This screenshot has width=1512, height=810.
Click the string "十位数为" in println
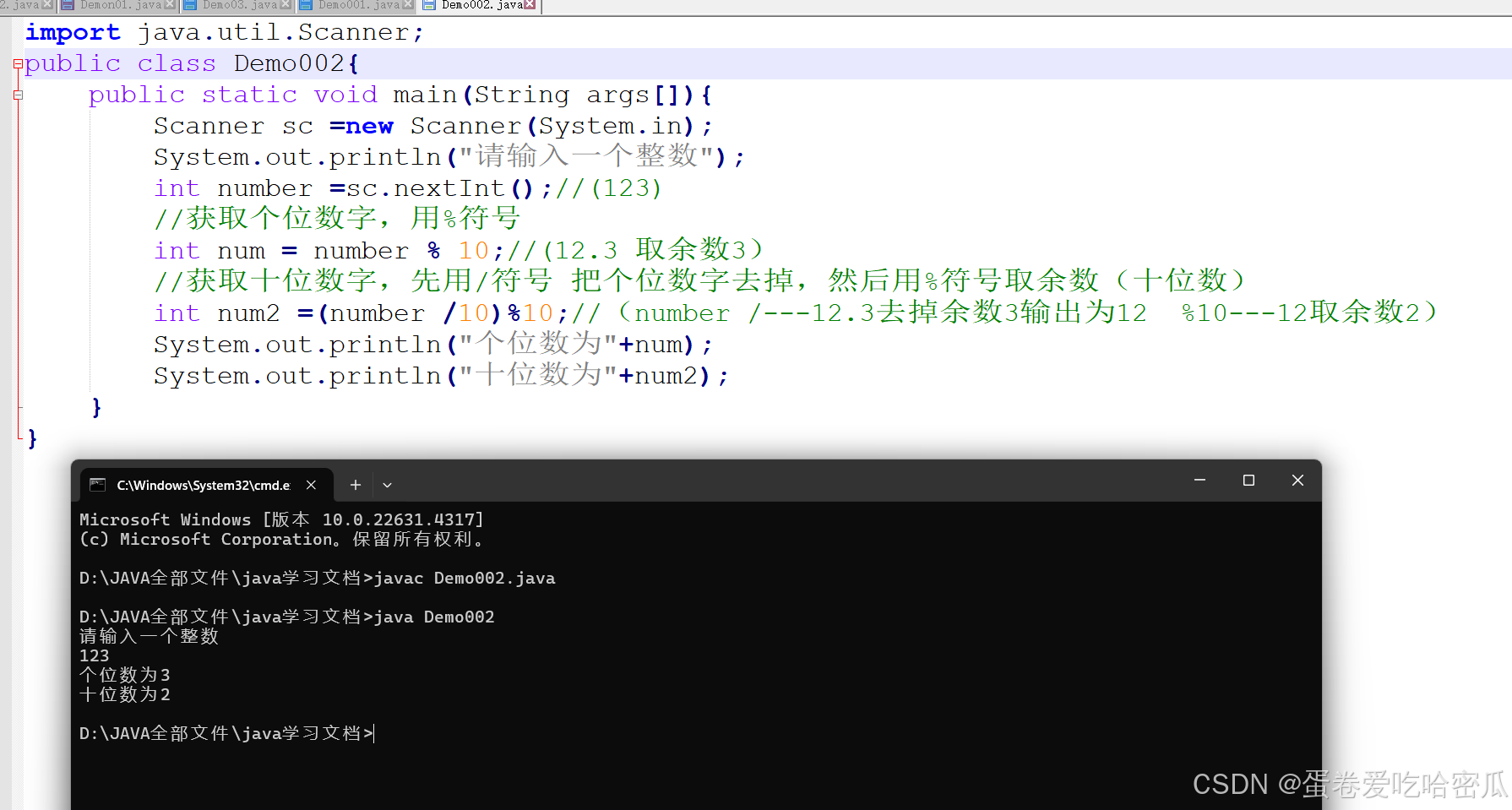click(x=538, y=375)
